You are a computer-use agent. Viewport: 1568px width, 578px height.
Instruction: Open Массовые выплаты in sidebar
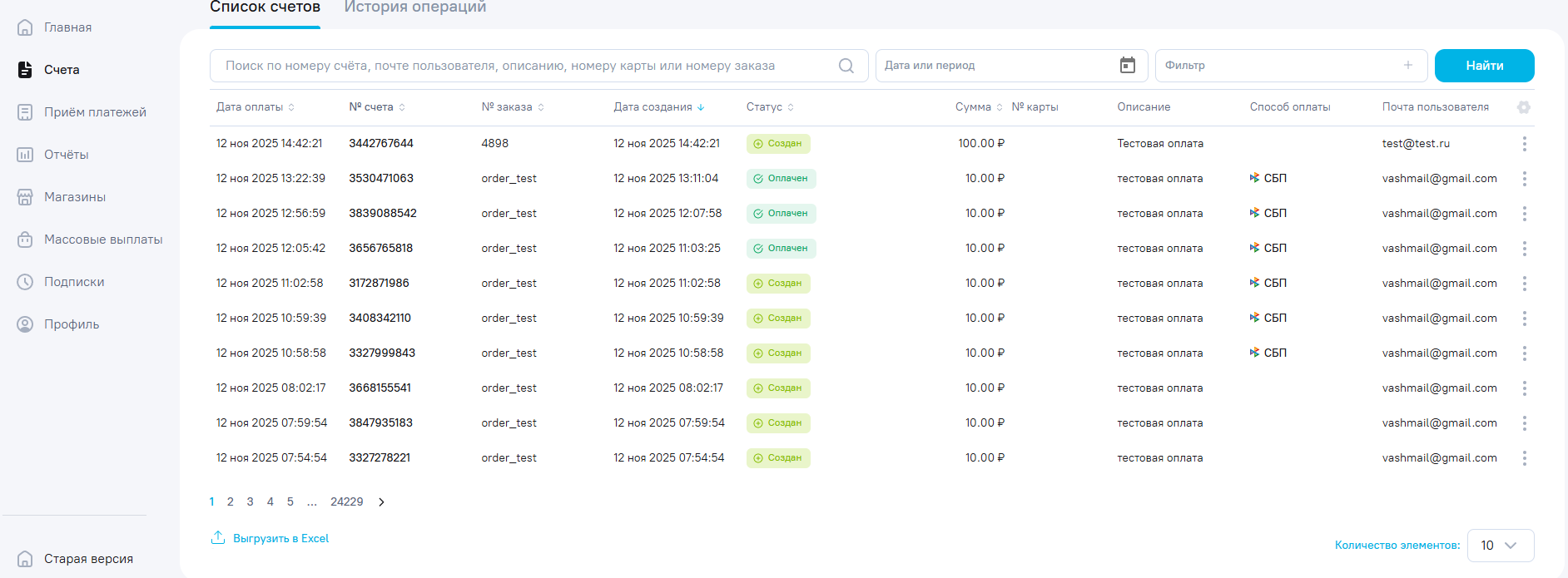pyautogui.click(x=102, y=240)
